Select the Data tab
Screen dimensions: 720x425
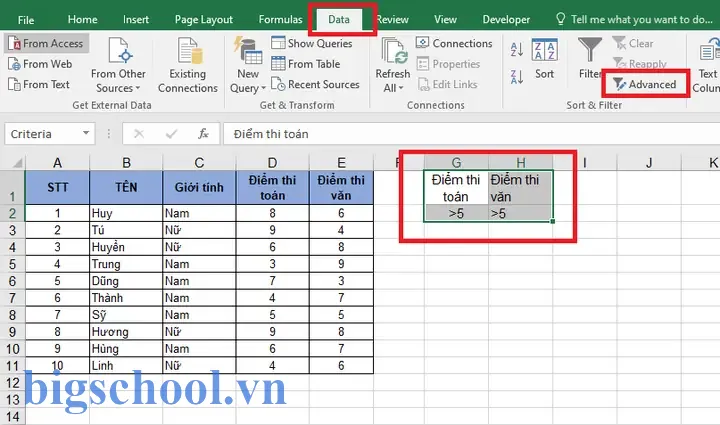click(339, 19)
